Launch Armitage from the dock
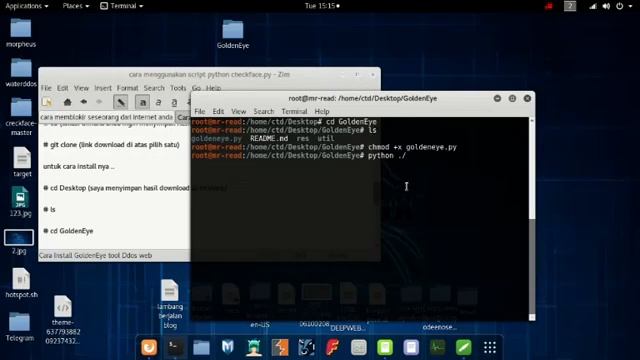Image resolution: width=640 pixels, height=360 pixels. click(254, 347)
